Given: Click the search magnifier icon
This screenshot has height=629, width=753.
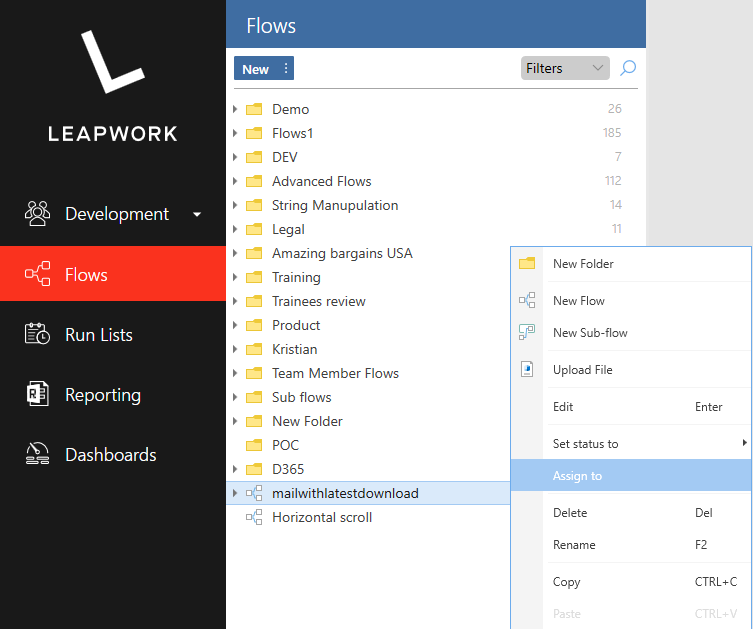Looking at the screenshot, I should (628, 68).
